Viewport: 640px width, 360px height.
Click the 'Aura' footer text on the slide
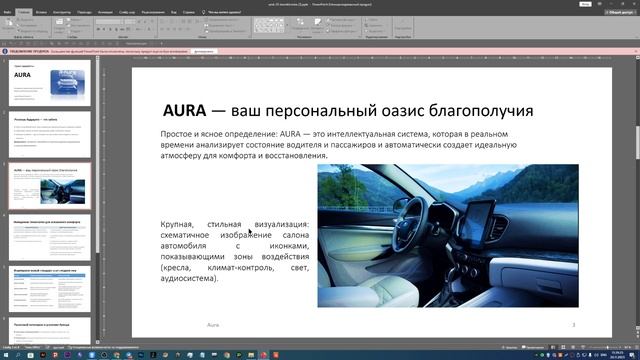coord(213,325)
